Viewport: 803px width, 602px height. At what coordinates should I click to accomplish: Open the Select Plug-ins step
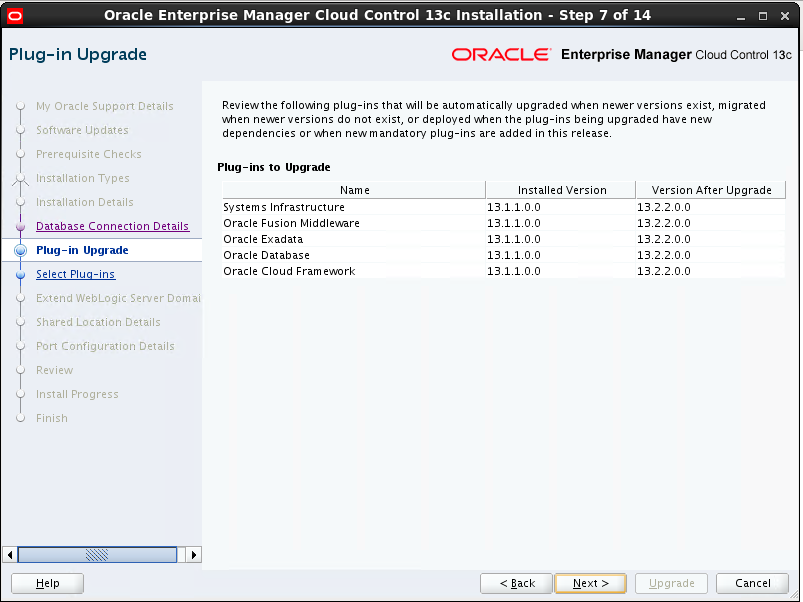[x=75, y=274]
